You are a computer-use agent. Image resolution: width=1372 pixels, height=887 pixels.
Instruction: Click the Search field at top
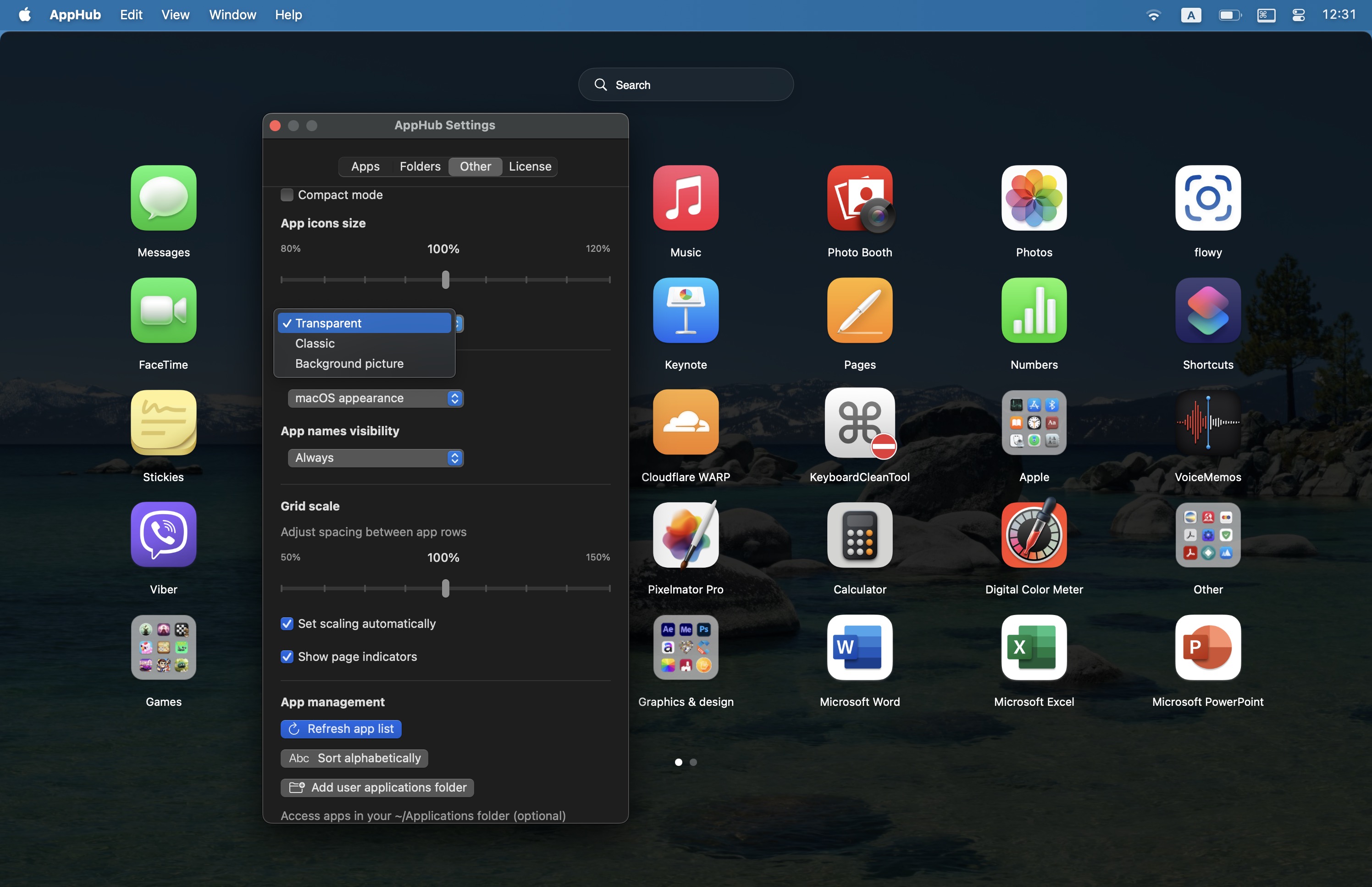pyautogui.click(x=685, y=85)
